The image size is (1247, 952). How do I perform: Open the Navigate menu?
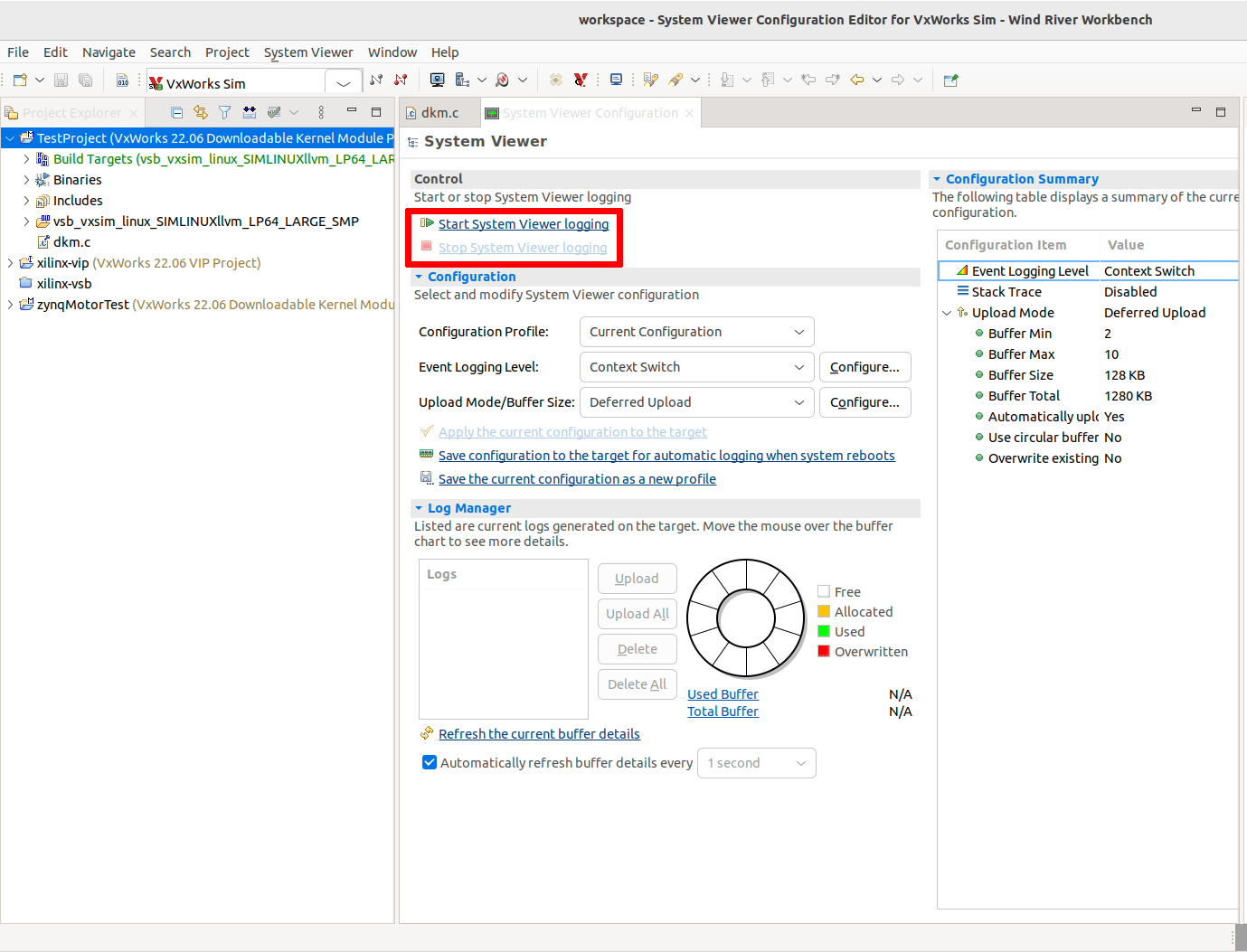coord(109,52)
